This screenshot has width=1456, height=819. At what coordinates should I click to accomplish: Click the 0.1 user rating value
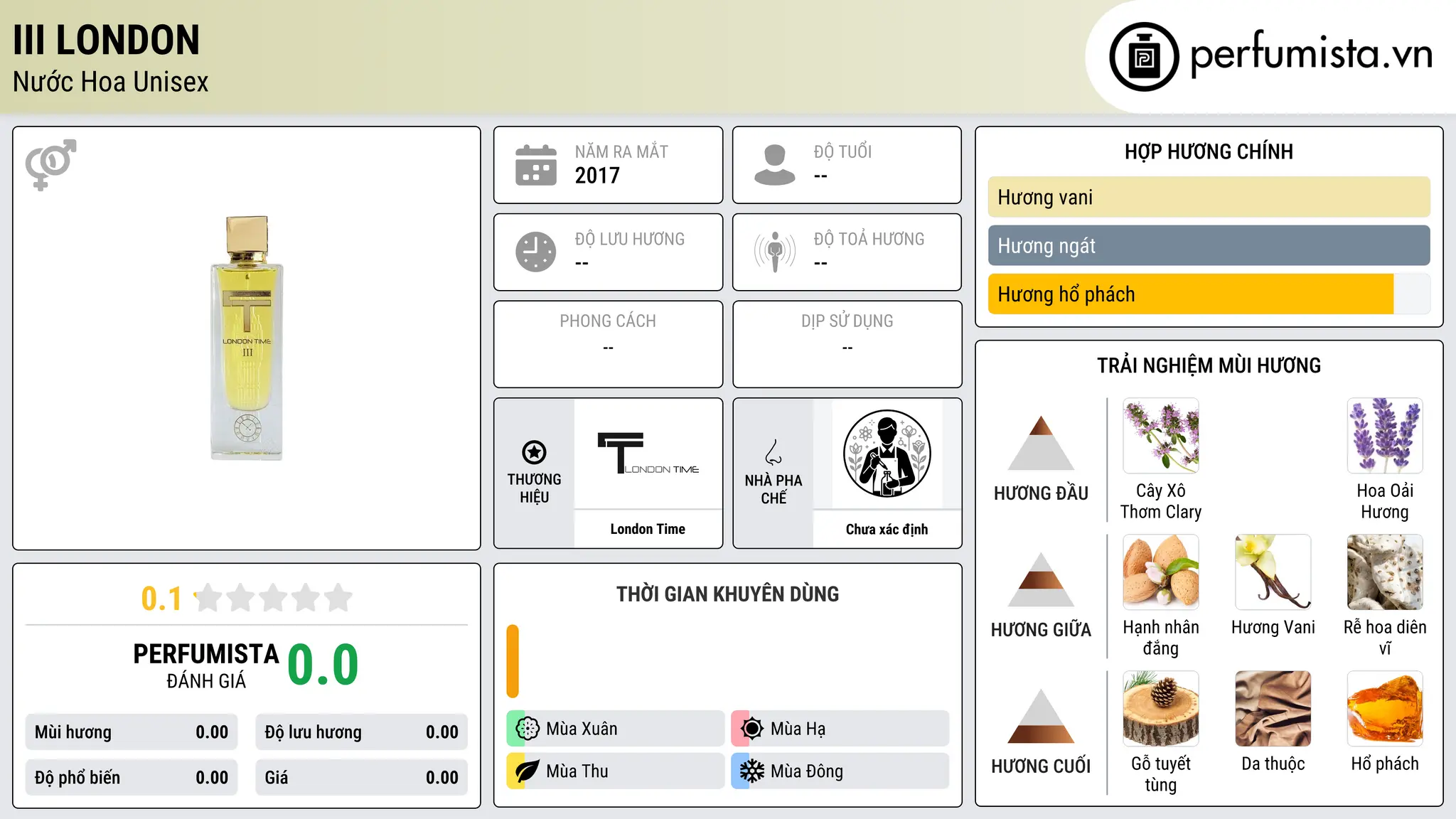161,599
